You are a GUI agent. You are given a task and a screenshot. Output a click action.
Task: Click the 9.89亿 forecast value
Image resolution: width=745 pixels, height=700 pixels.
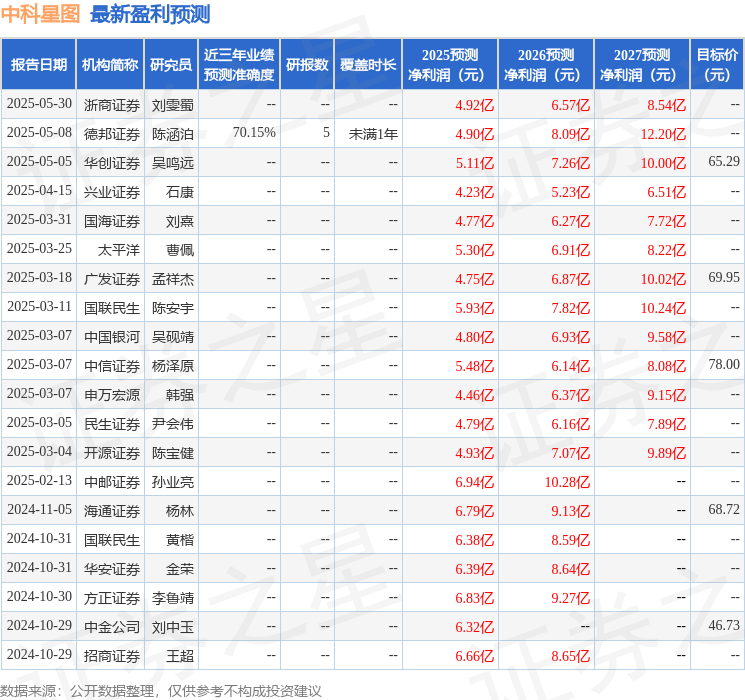pyautogui.click(x=667, y=453)
